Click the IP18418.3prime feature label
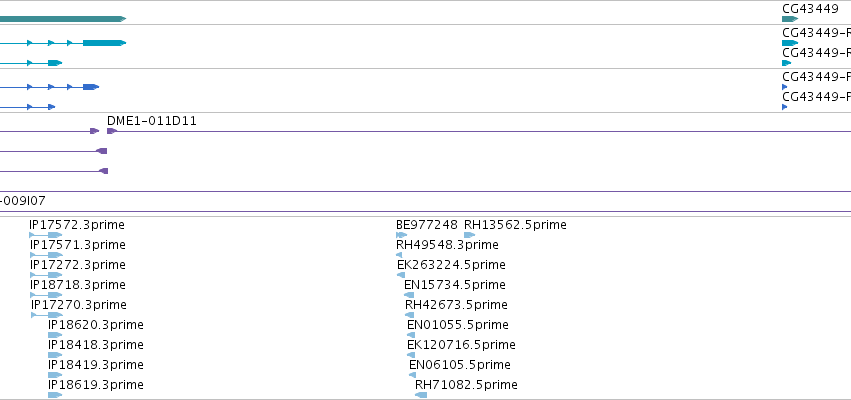This screenshot has height=400, width=851. click(x=96, y=345)
